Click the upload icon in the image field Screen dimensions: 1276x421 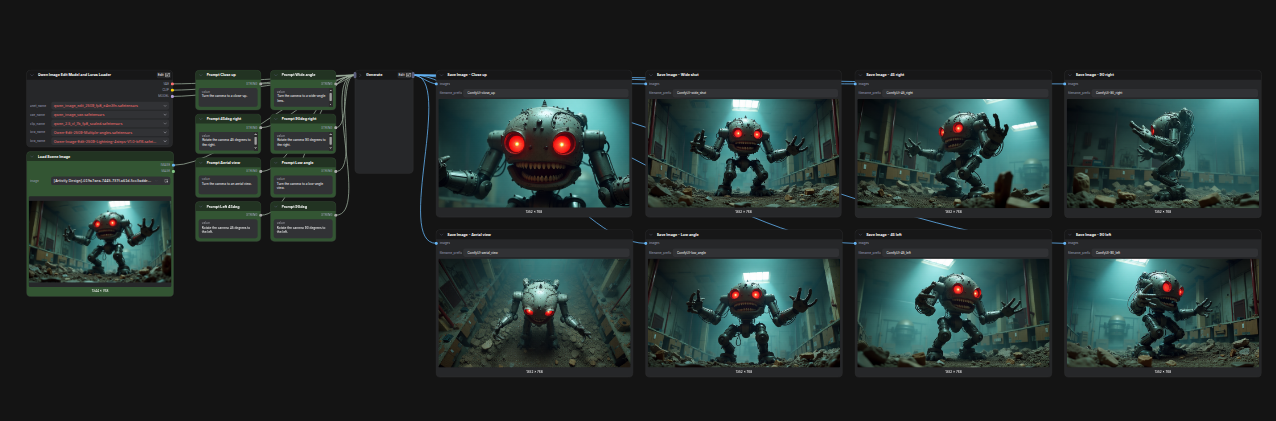tap(165, 181)
